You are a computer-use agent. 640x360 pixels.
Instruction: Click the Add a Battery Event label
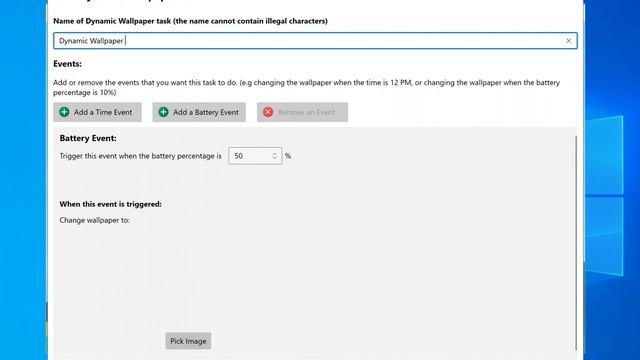pyautogui.click(x=206, y=112)
